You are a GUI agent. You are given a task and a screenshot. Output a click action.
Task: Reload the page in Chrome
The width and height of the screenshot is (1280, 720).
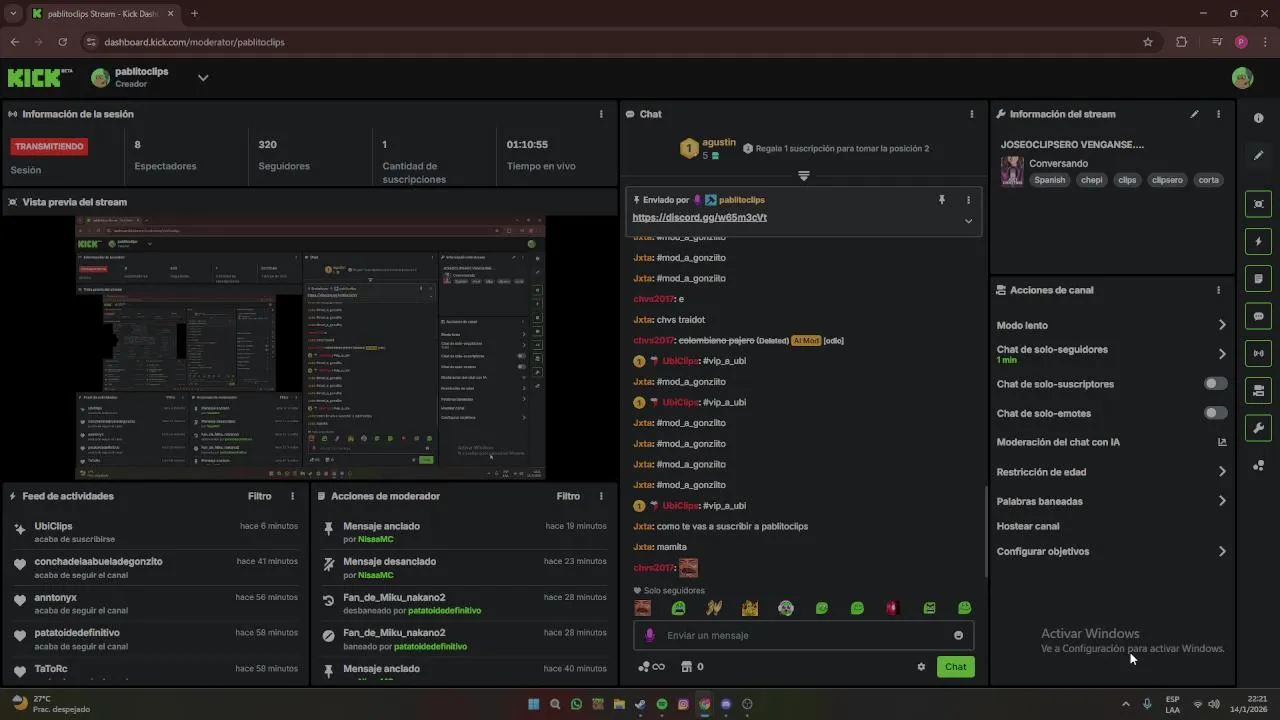(63, 42)
